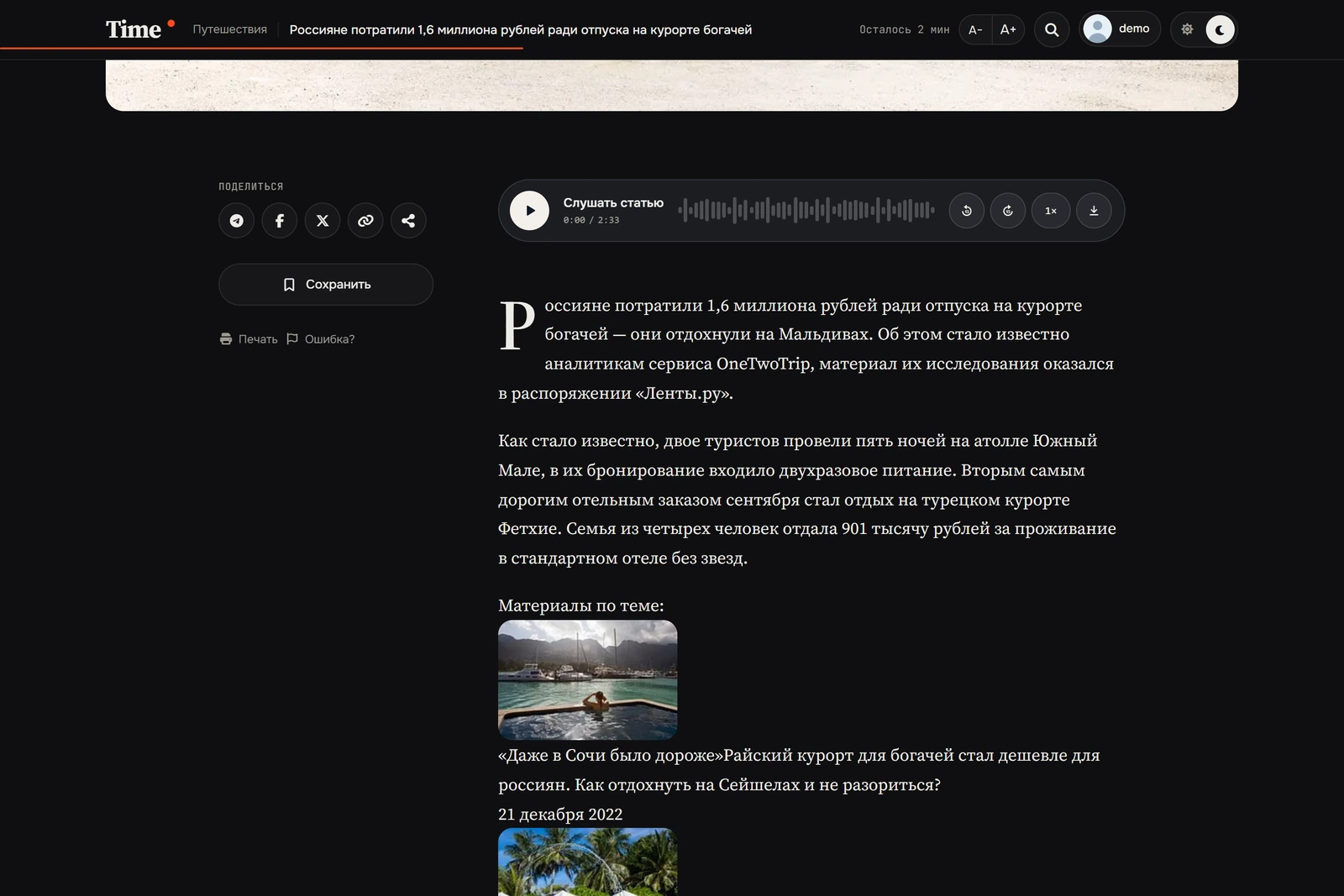Open second related palm trees thumbnail
This screenshot has height=896, width=1344.
pos(588,862)
